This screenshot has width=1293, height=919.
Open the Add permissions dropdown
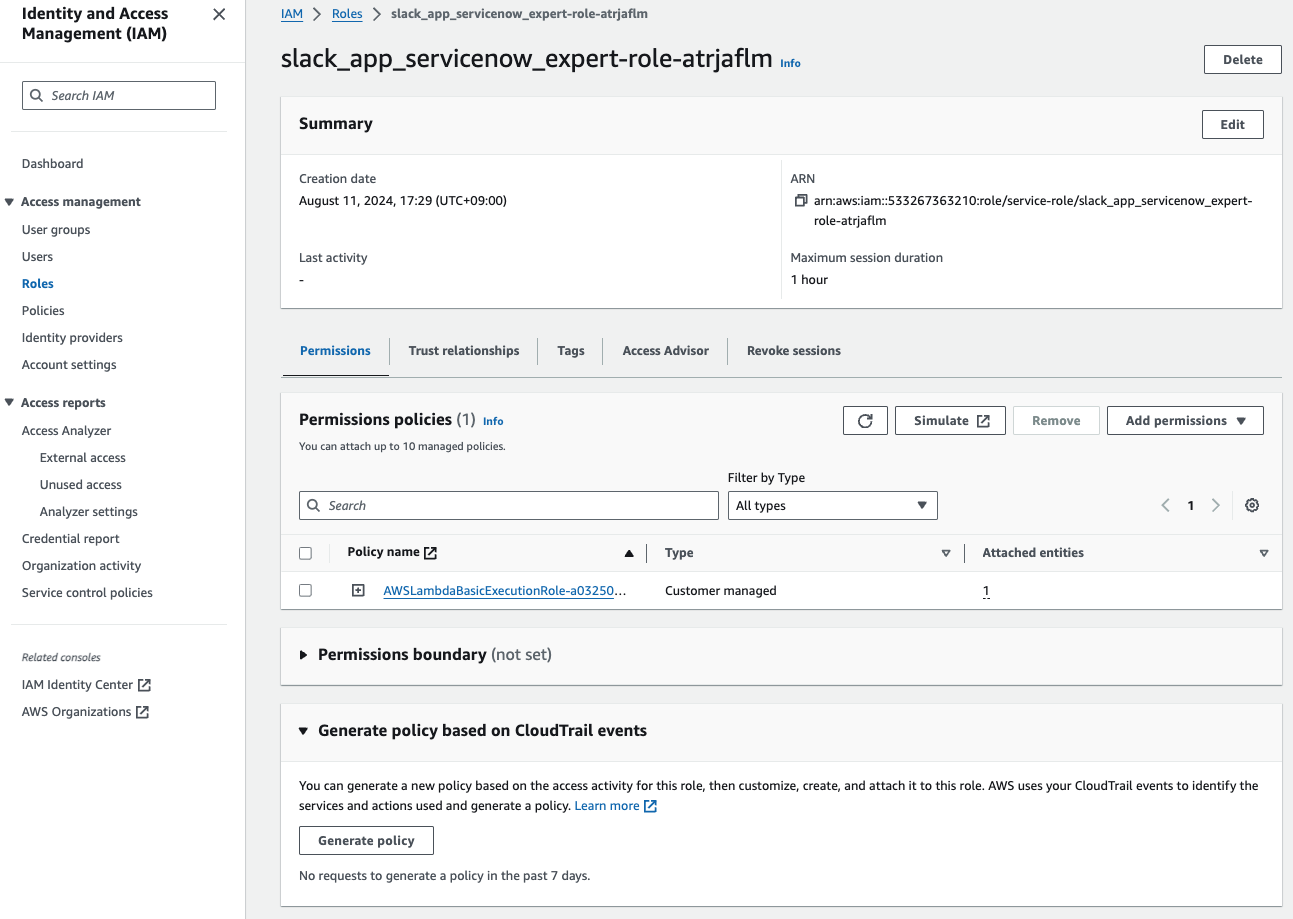pyautogui.click(x=1185, y=421)
